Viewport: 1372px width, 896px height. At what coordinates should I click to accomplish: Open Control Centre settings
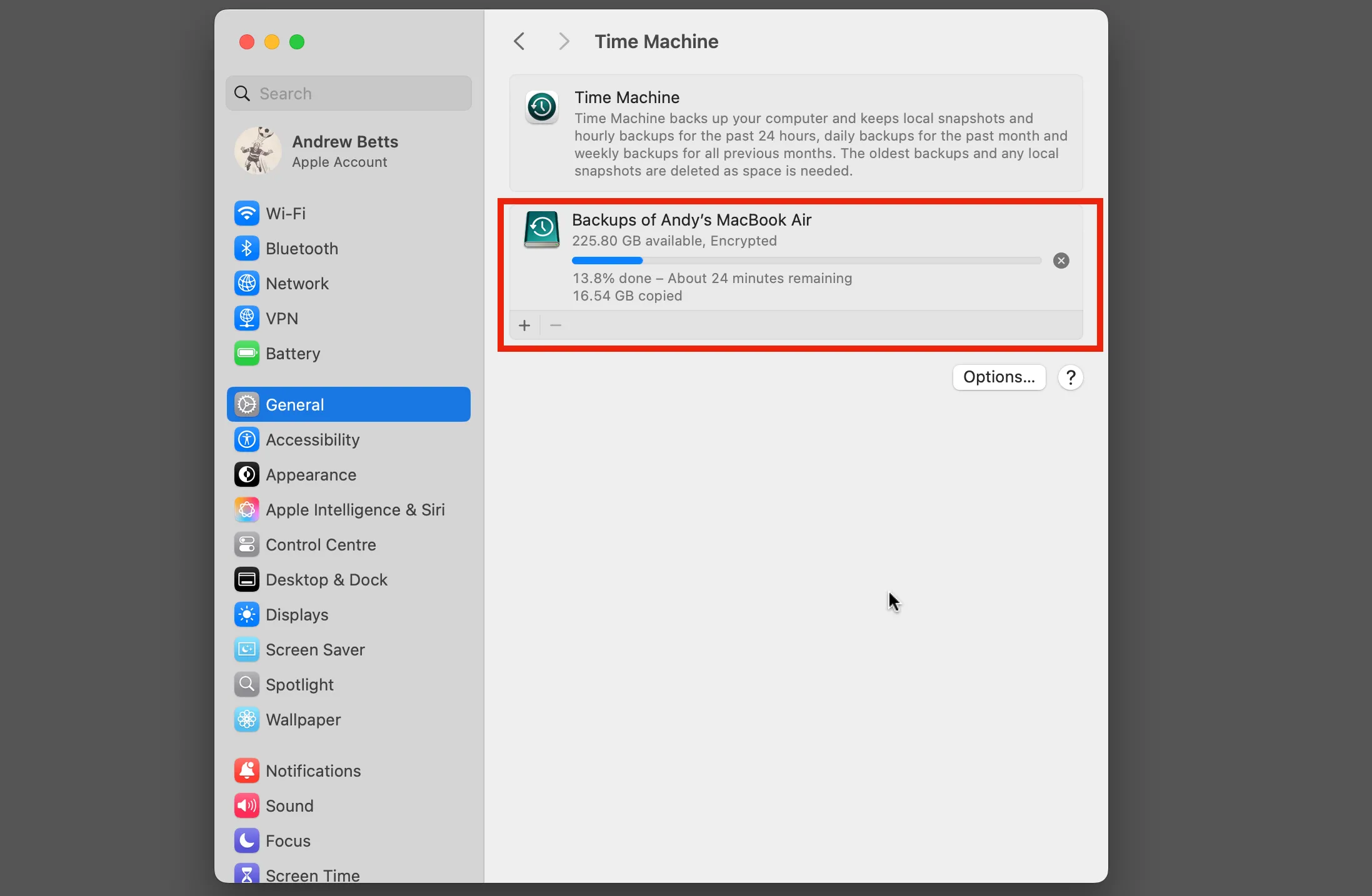[320, 545]
